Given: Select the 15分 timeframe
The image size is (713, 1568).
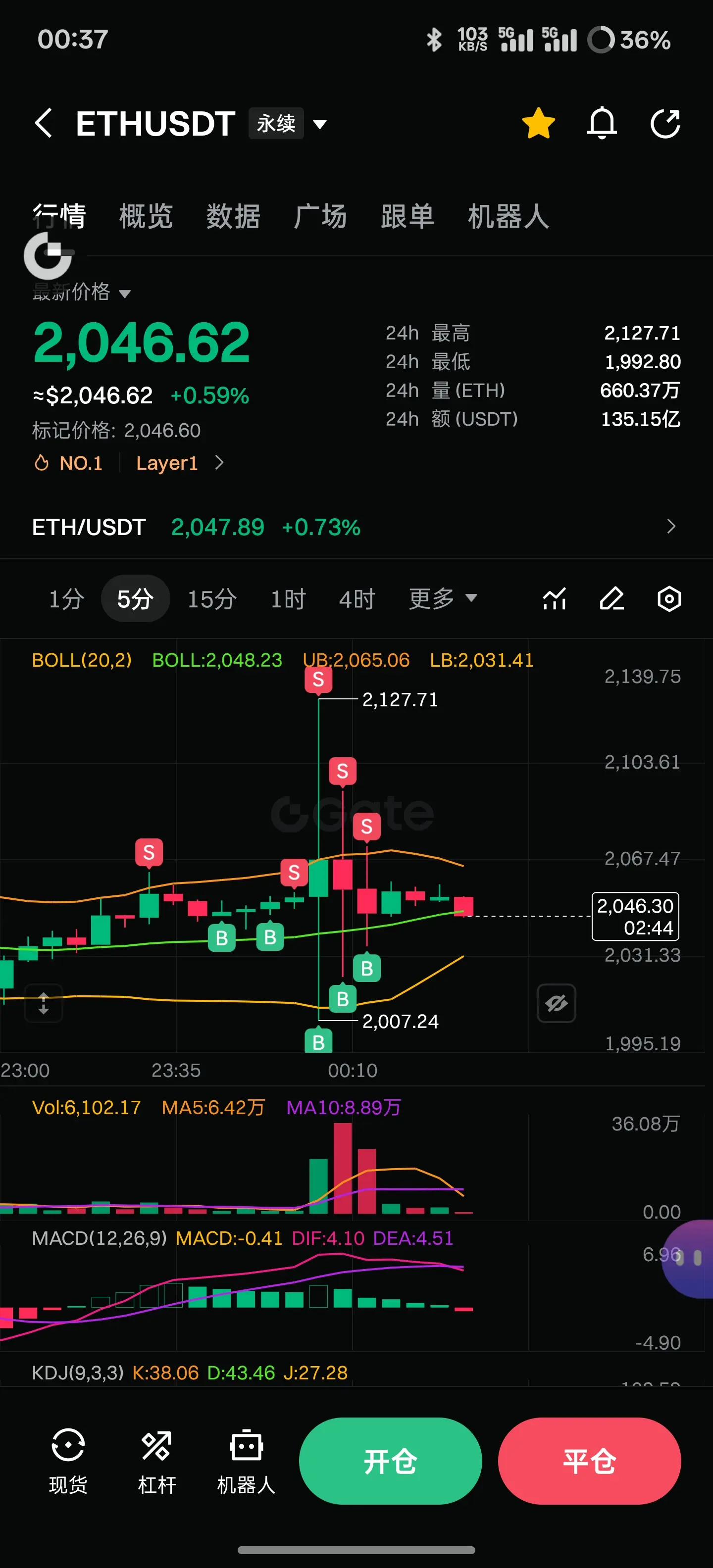Looking at the screenshot, I should point(212,599).
